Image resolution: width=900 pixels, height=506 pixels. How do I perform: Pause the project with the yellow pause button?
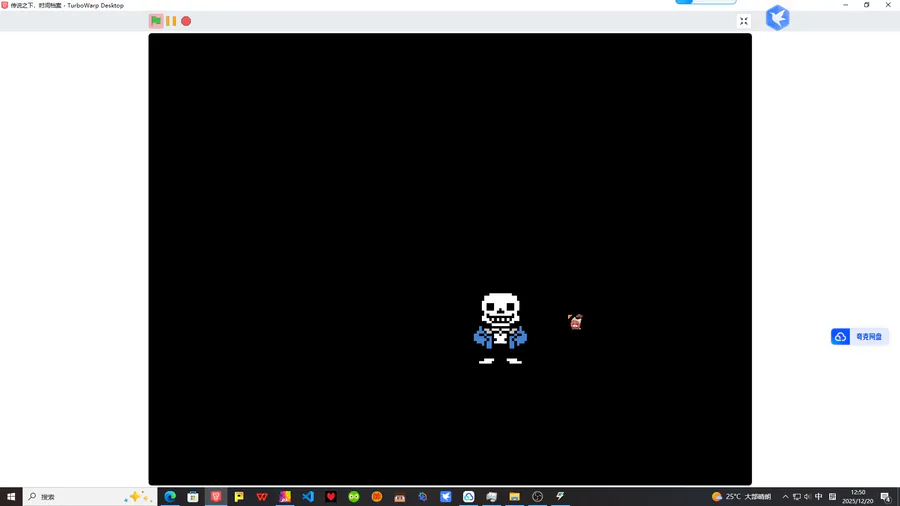coord(171,21)
